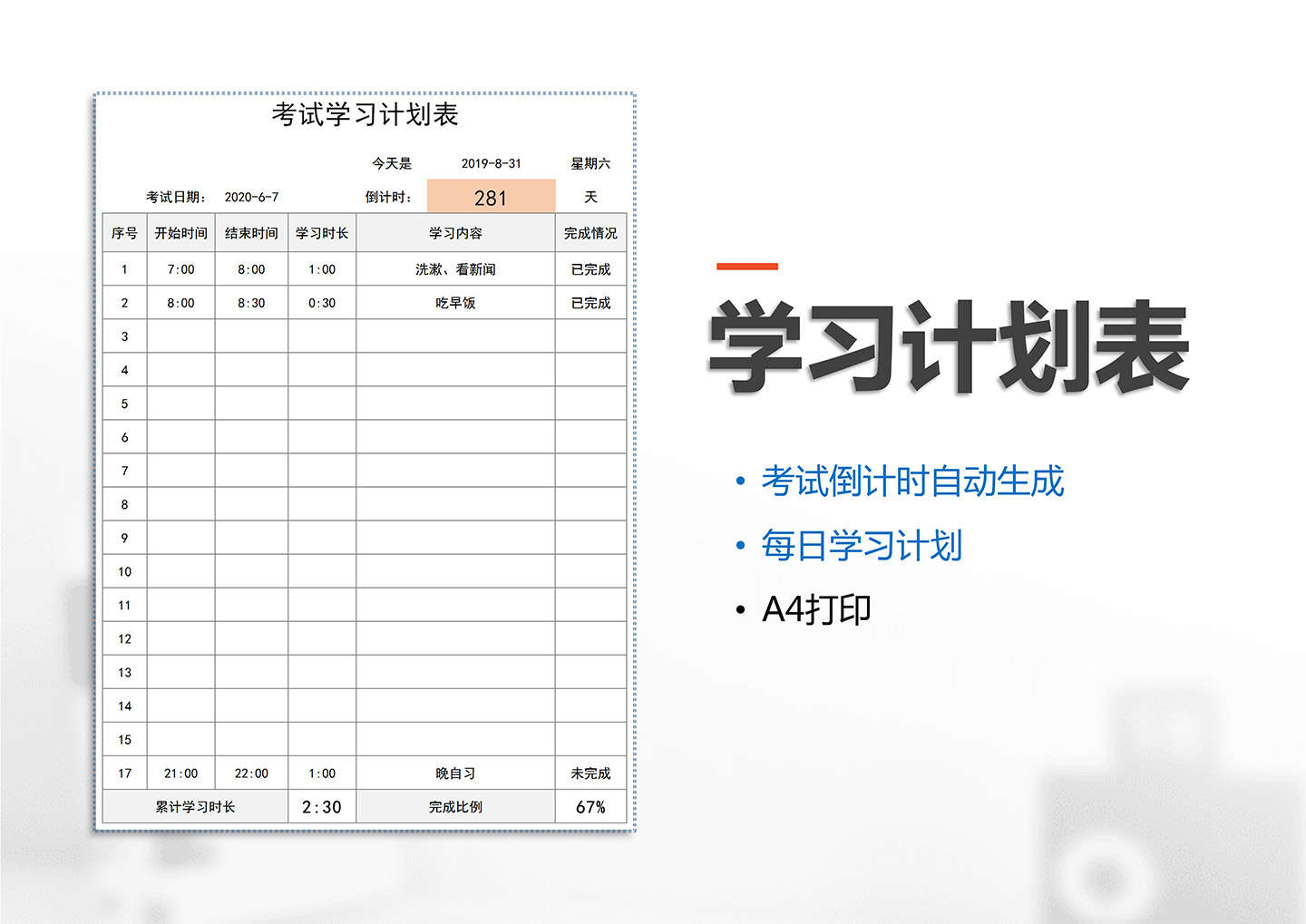This screenshot has height=924, width=1306.
Task: Click the 完成情况 column header
Action: (589, 232)
